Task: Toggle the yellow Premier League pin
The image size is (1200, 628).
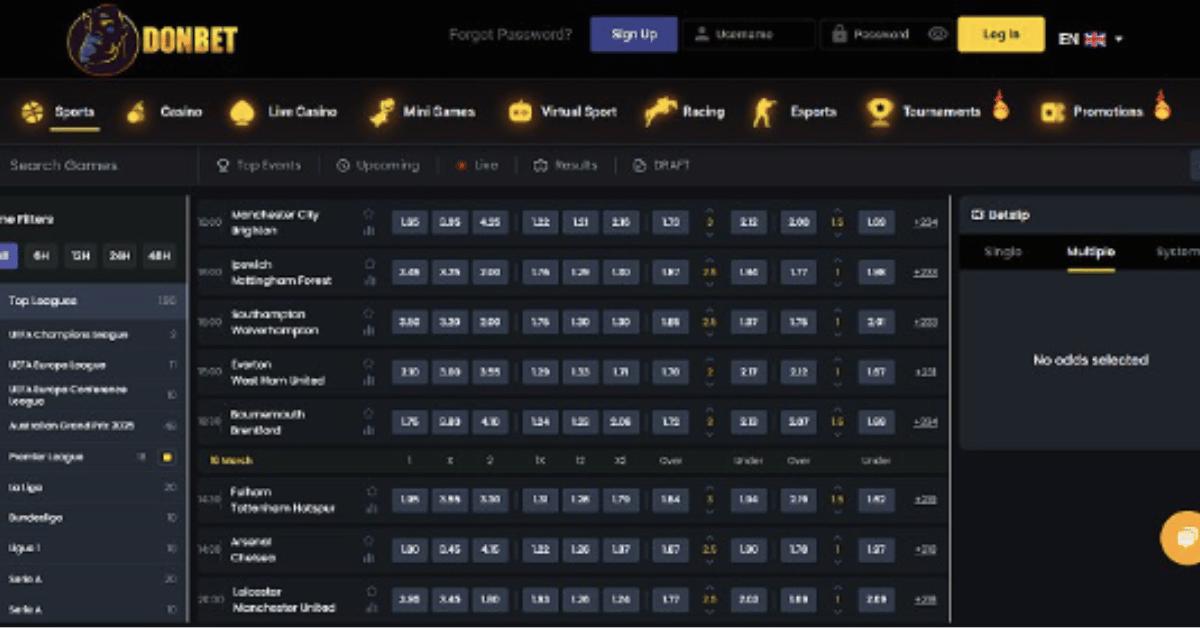Action: pos(167,457)
